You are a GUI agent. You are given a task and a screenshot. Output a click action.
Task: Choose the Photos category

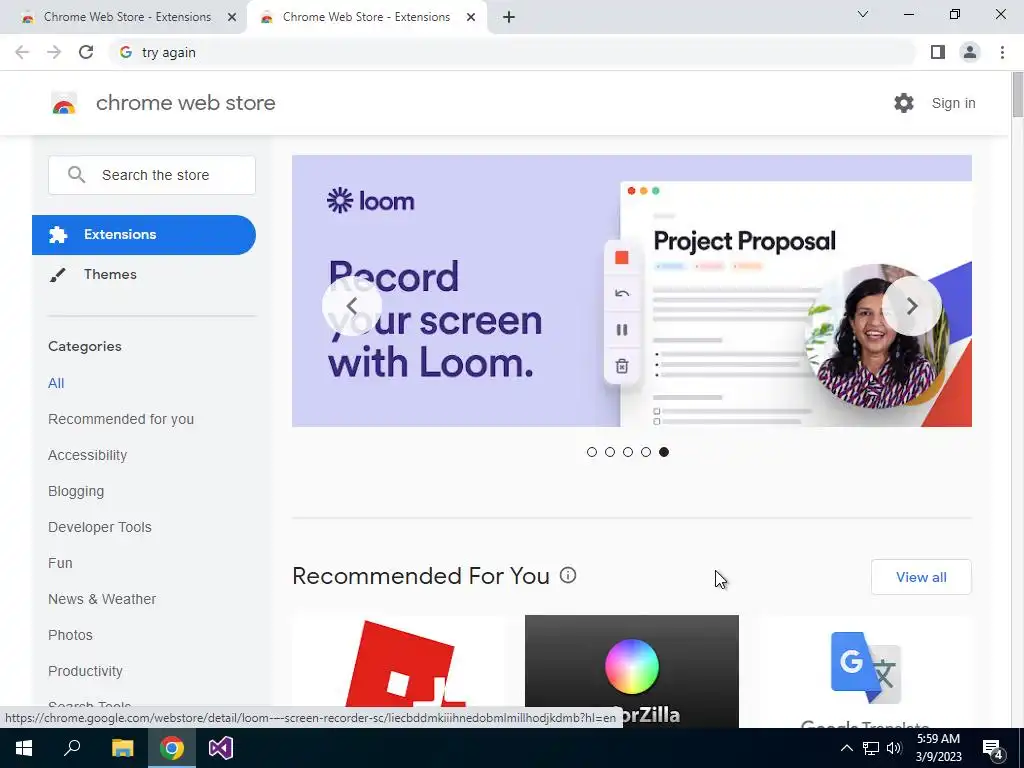71,635
